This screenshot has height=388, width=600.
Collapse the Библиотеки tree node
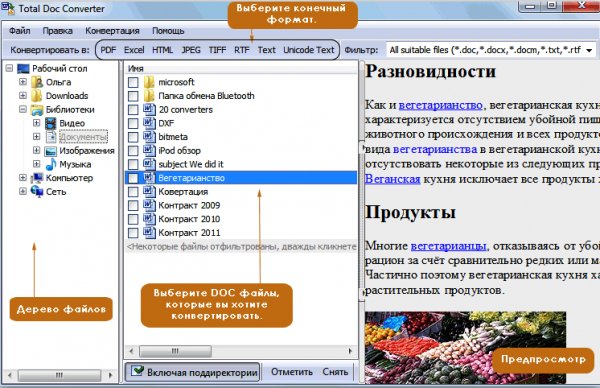[23, 109]
